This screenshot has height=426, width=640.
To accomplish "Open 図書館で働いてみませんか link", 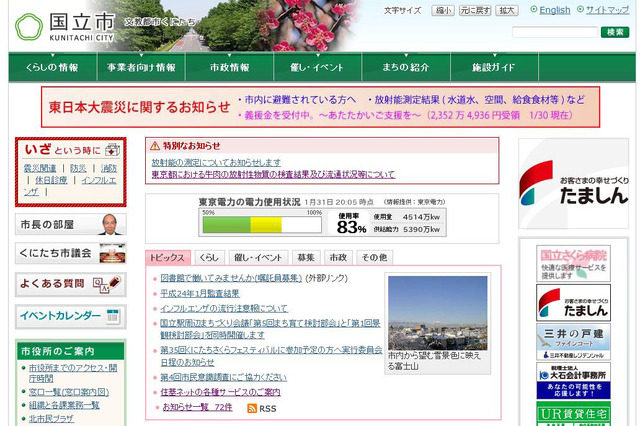I will [231, 278].
